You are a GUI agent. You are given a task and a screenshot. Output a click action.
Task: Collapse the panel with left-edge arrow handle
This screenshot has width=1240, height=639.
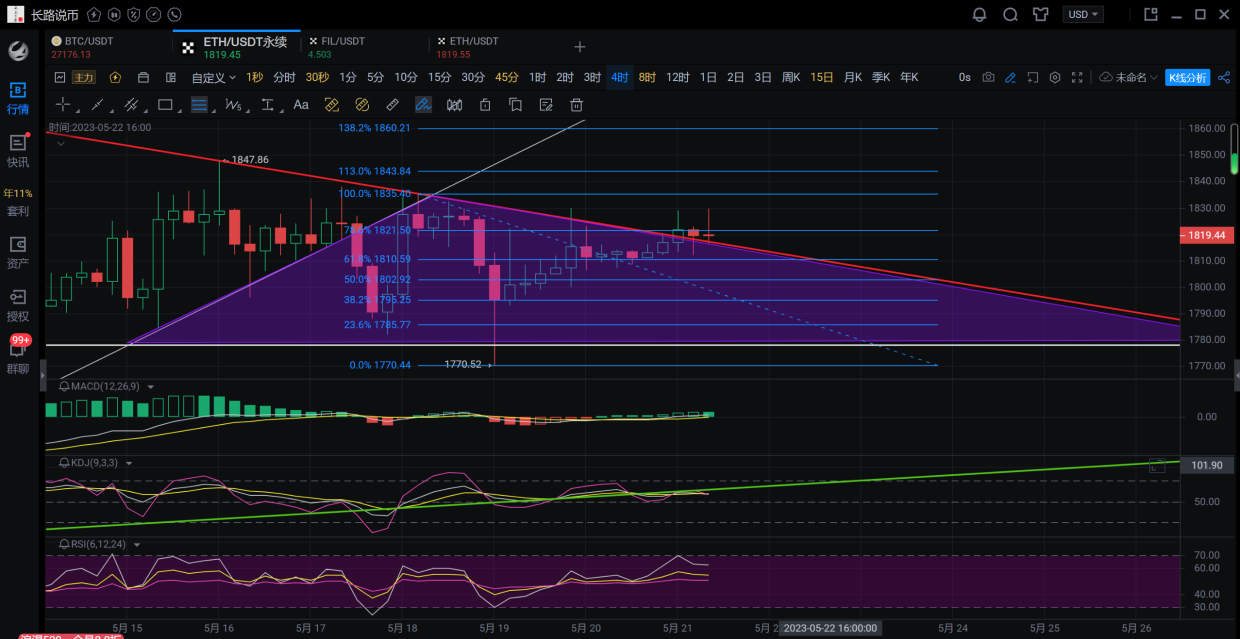coord(43,375)
